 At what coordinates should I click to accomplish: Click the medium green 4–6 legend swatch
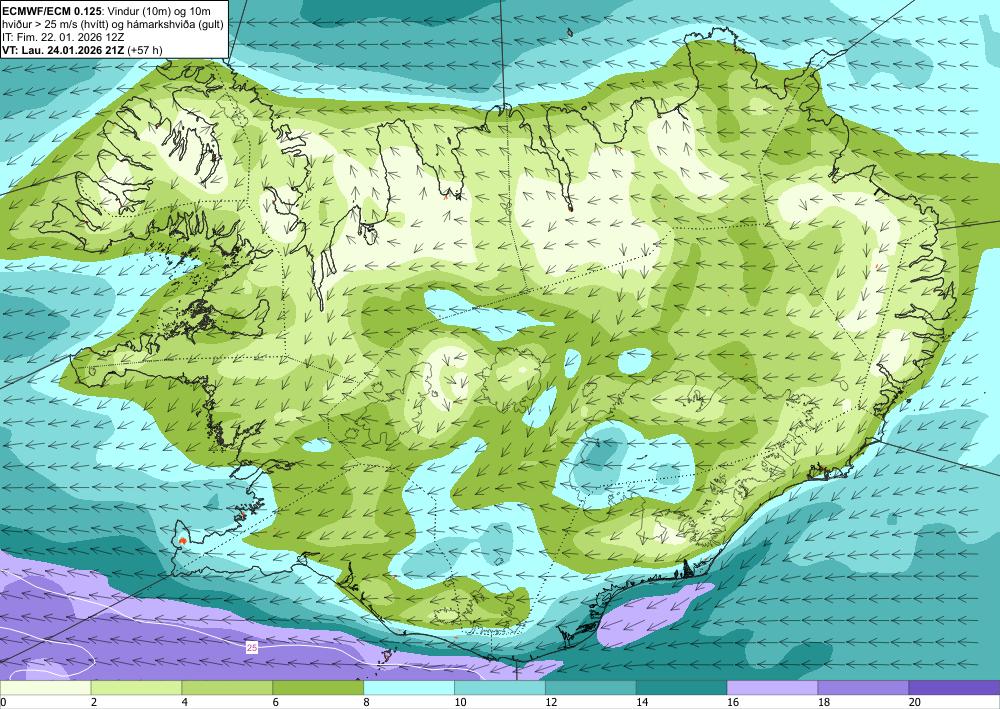(227, 687)
